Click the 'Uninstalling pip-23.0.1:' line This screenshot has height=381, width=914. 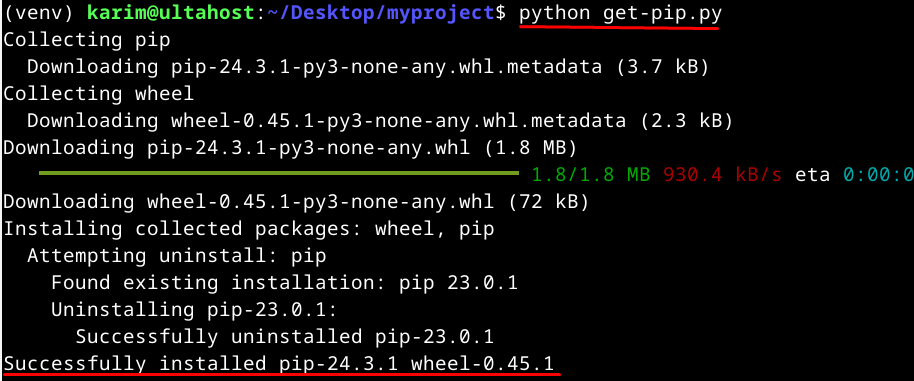coord(195,309)
